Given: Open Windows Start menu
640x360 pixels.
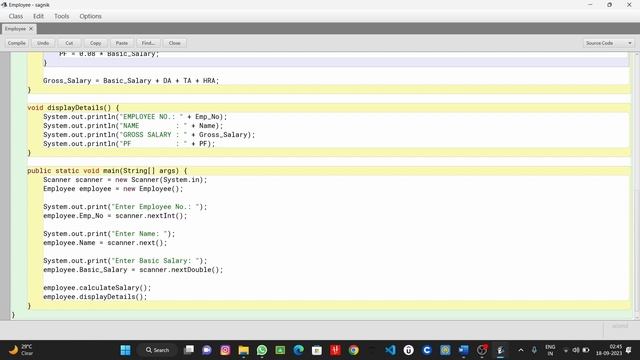Looking at the screenshot, I should tap(125, 350).
